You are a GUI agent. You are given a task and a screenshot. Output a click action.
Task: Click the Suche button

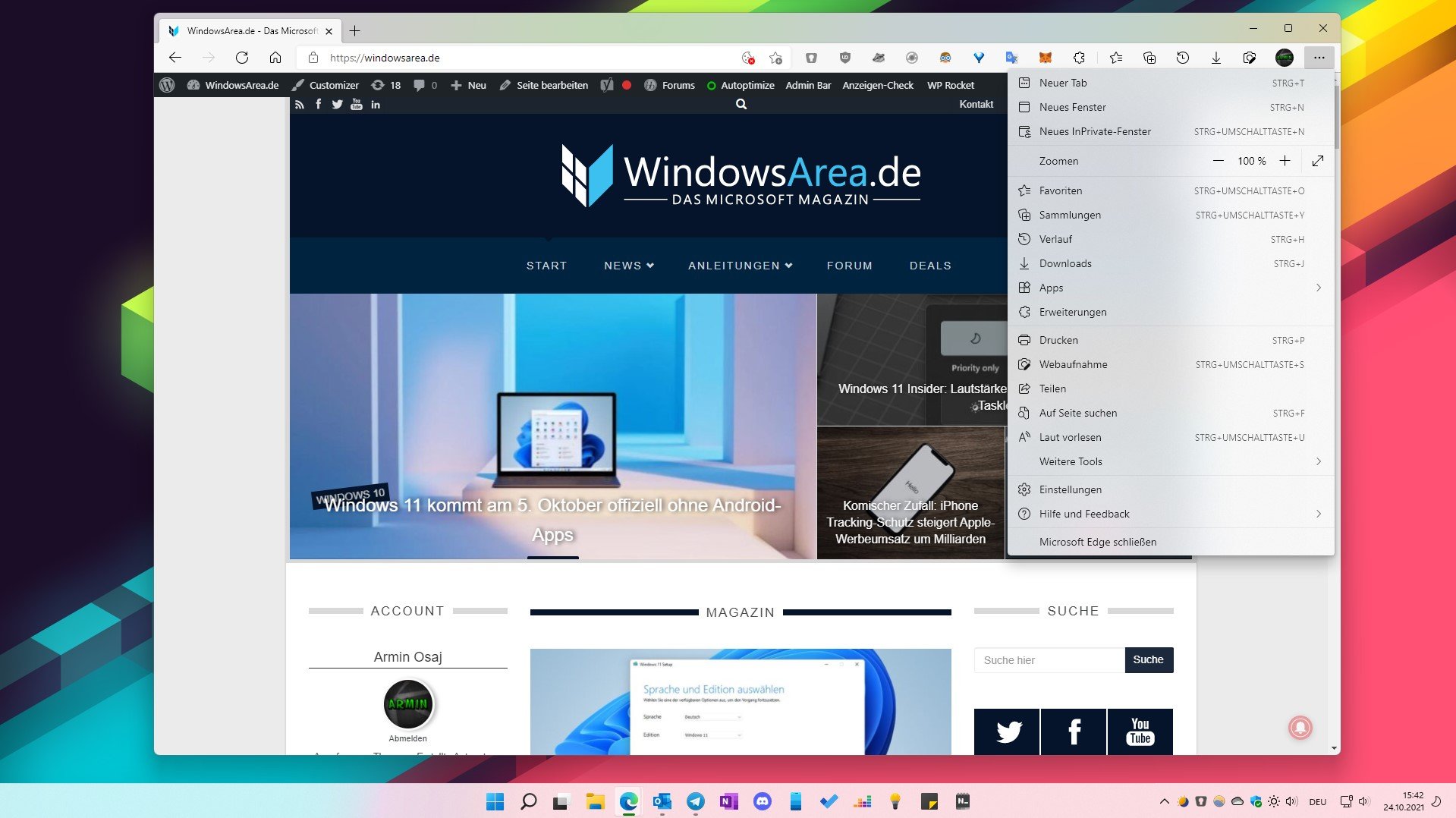[1149, 659]
